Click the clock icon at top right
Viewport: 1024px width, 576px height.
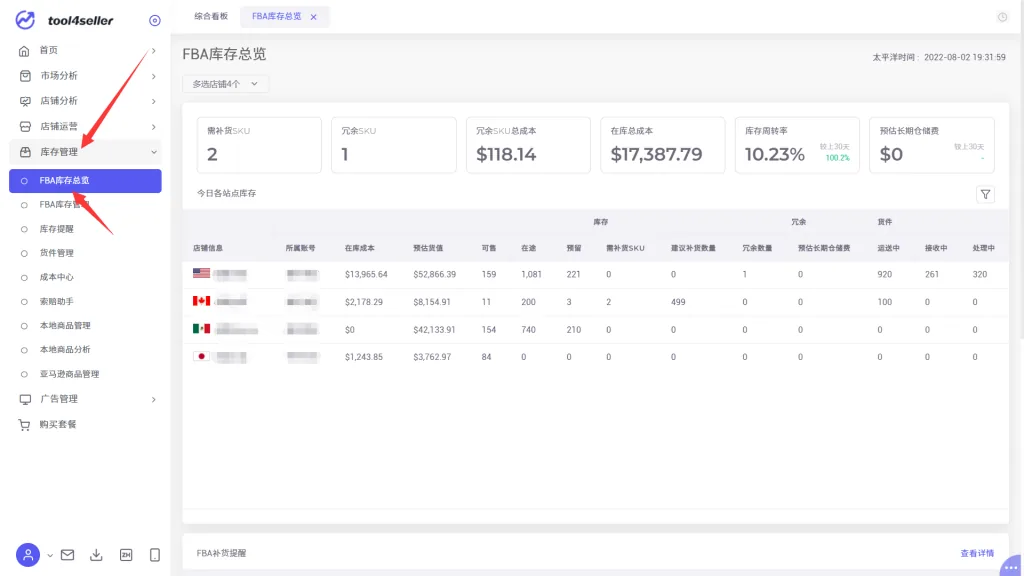(1002, 17)
